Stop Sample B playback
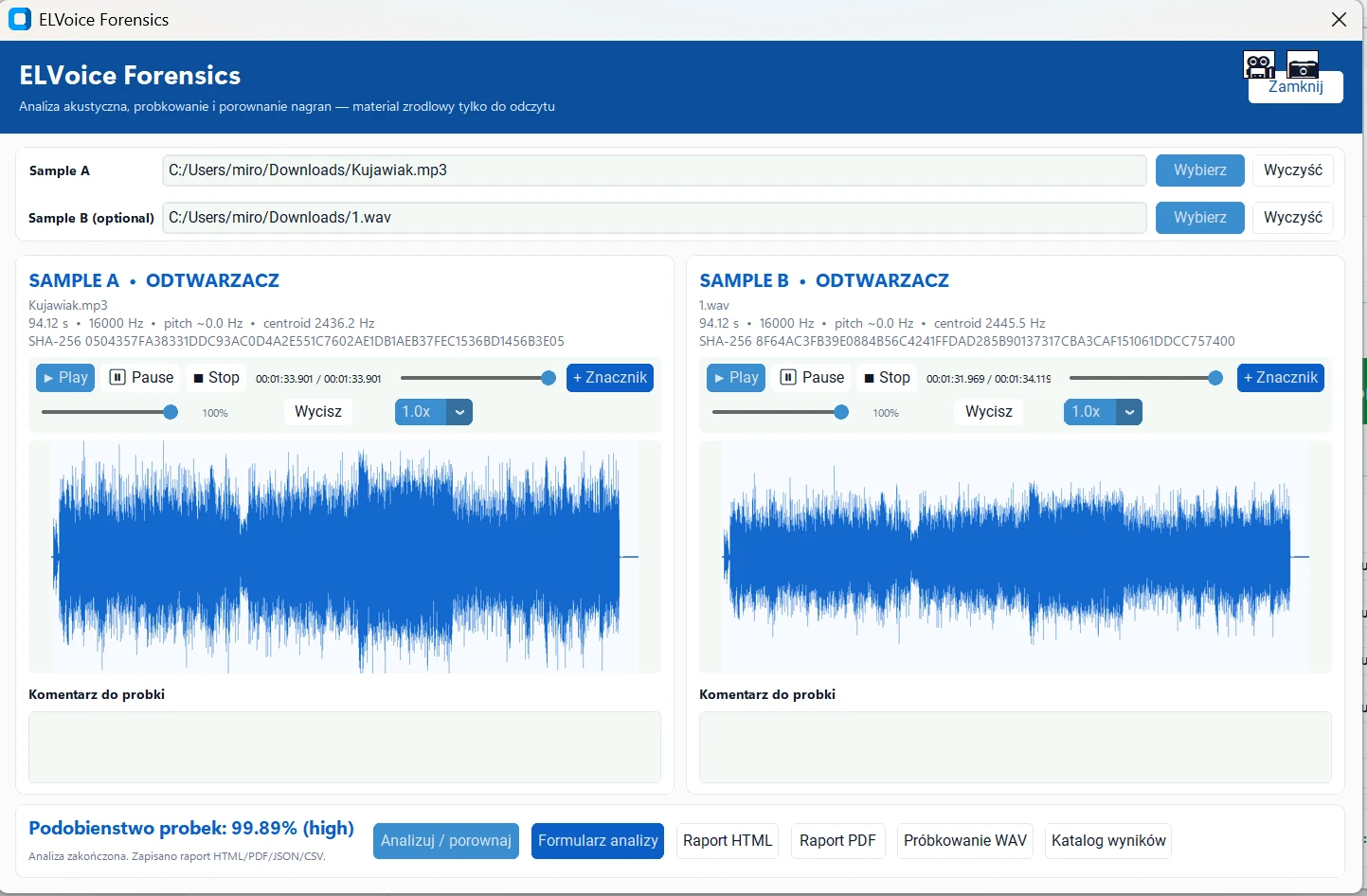 click(887, 378)
